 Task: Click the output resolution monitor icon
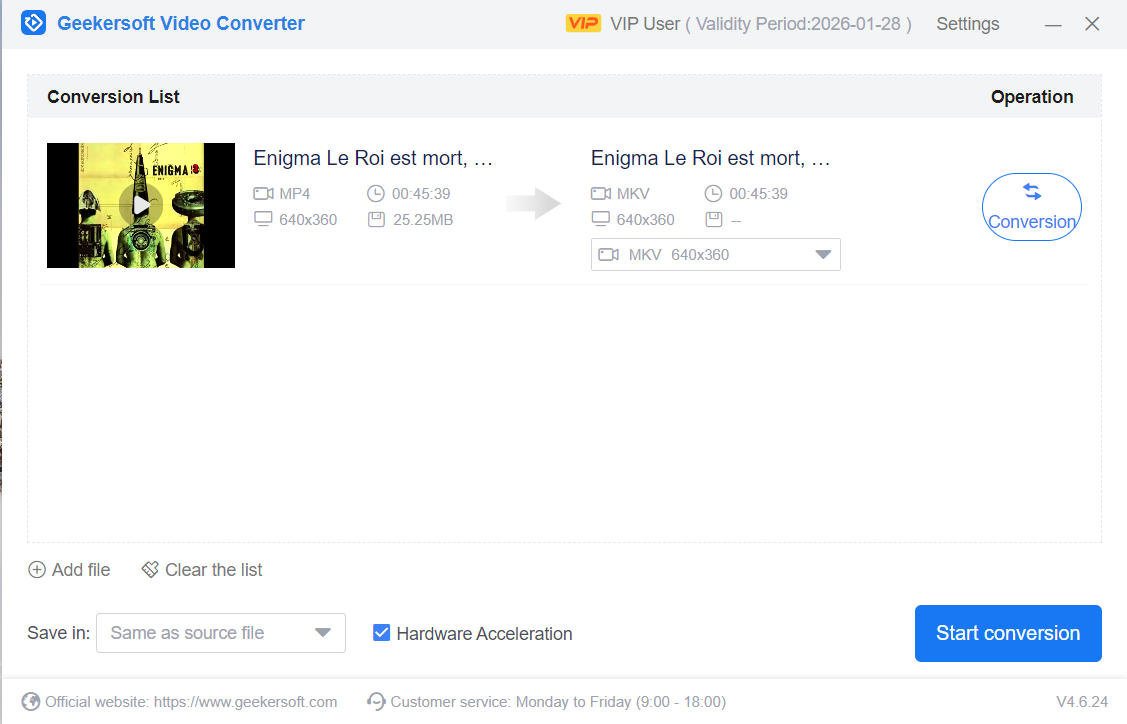601,219
